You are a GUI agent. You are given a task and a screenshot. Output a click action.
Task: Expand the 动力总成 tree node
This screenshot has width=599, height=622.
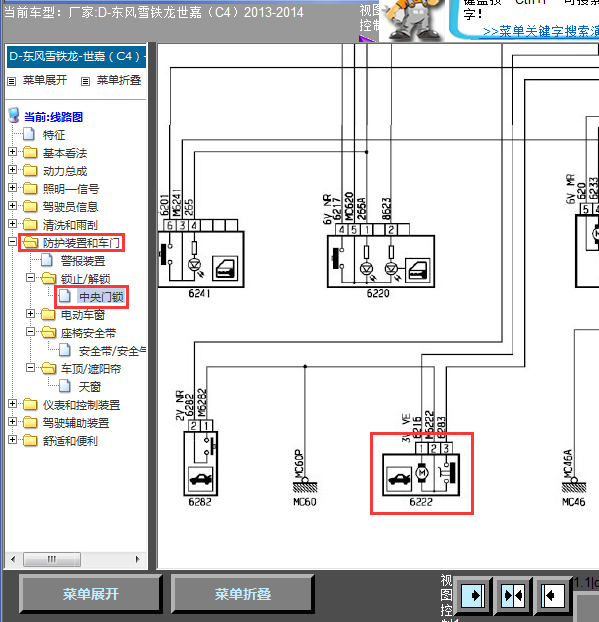pos(12,170)
